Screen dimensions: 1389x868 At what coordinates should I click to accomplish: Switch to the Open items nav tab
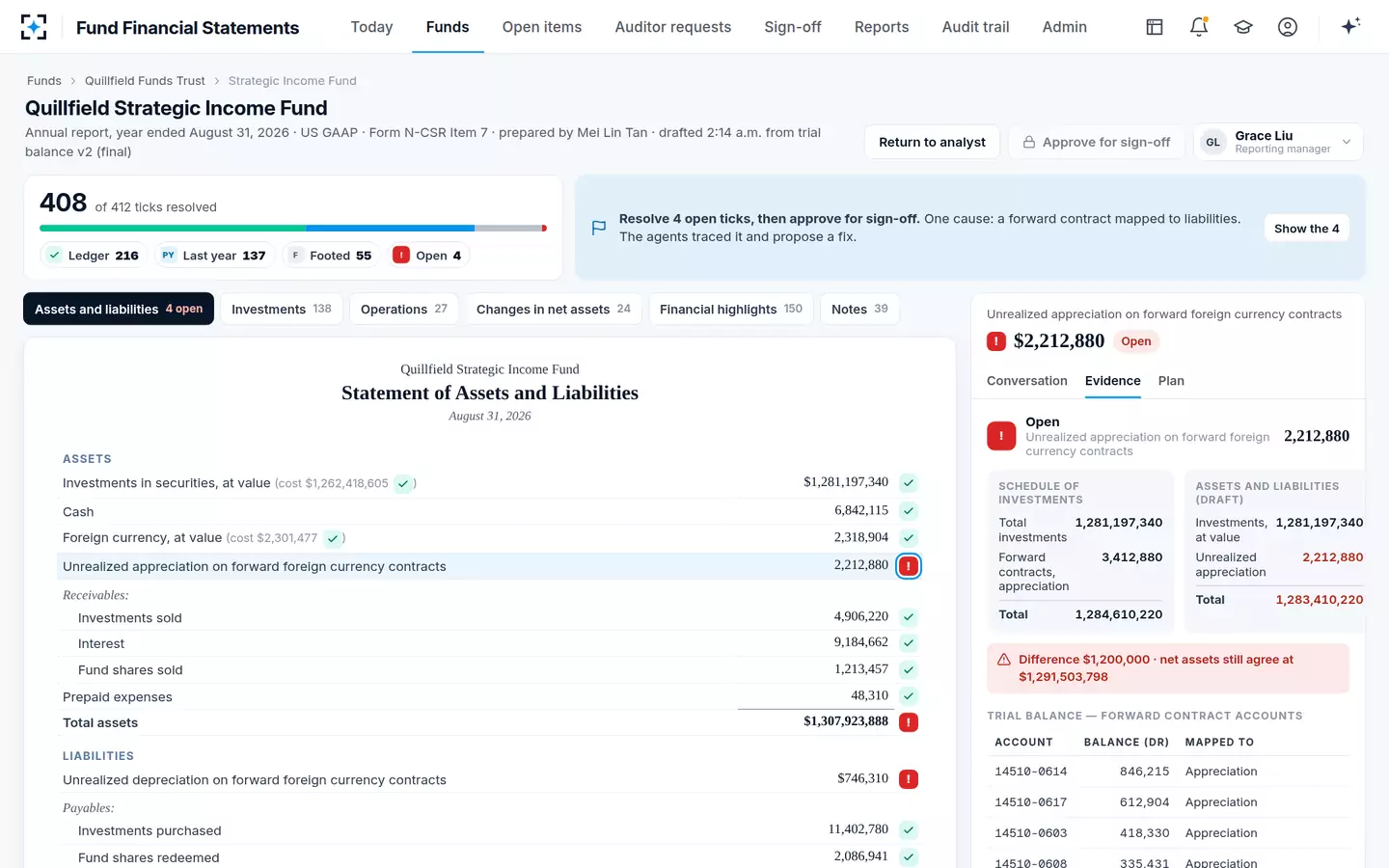542,27
